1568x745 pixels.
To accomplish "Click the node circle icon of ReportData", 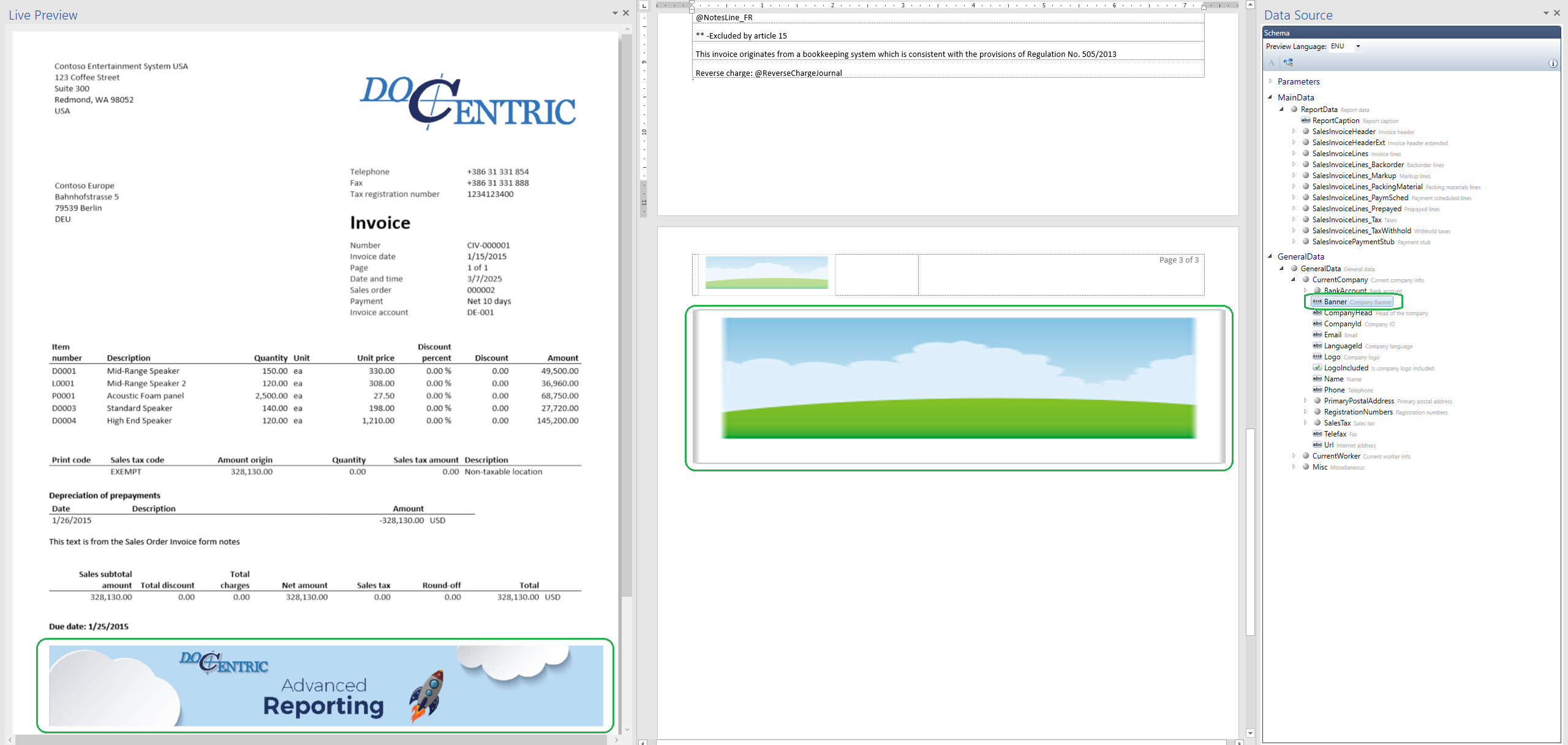I will (1294, 110).
